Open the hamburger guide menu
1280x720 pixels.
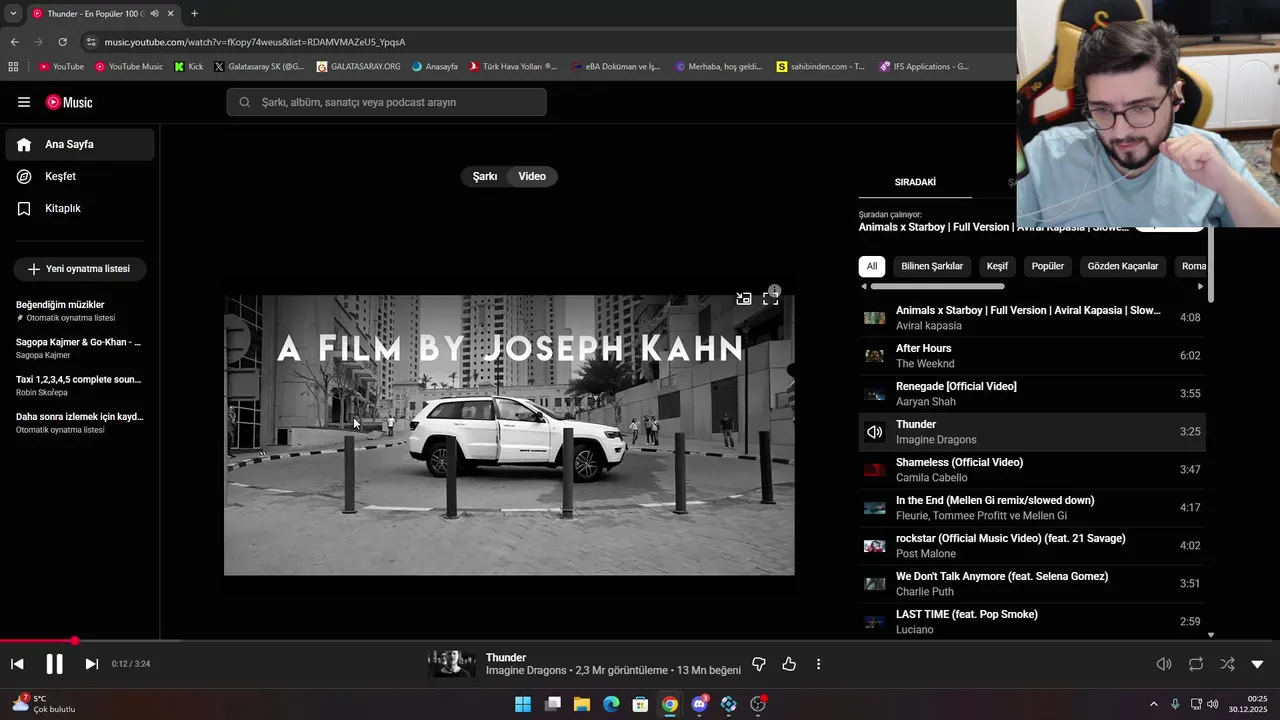24,102
